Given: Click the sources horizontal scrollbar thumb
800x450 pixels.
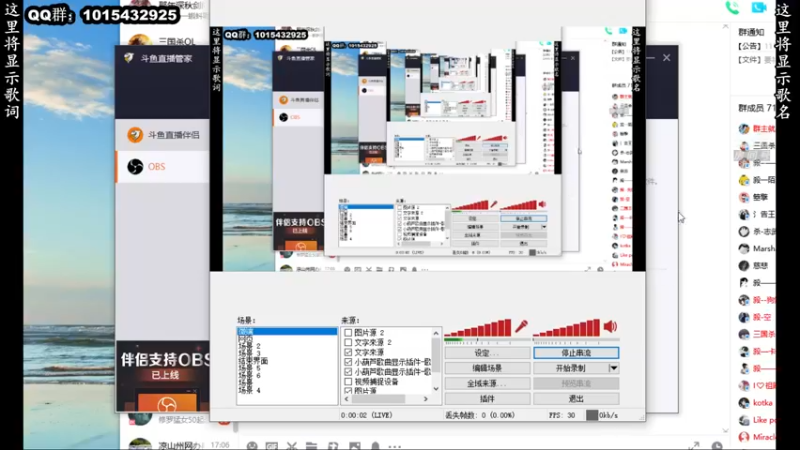Looking at the screenshot, I should click(x=378, y=399).
